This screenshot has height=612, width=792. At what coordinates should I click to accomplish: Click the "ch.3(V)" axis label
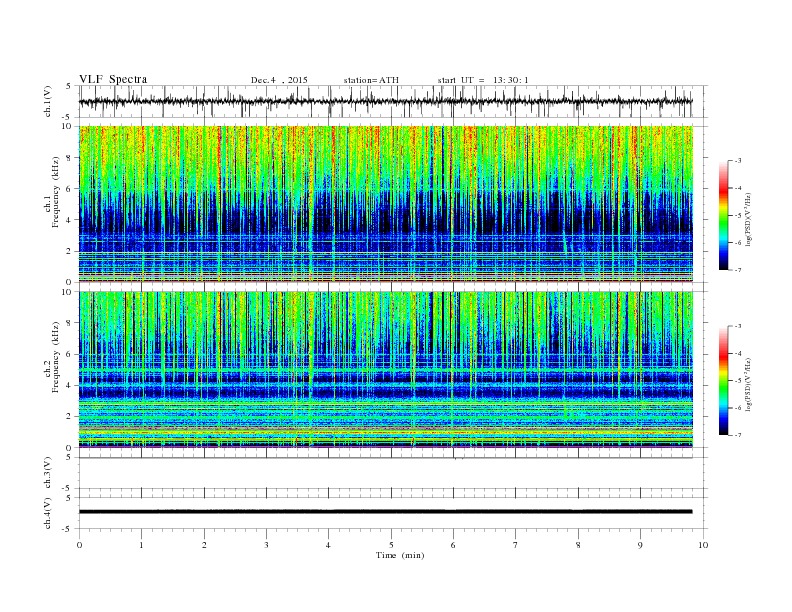point(48,473)
